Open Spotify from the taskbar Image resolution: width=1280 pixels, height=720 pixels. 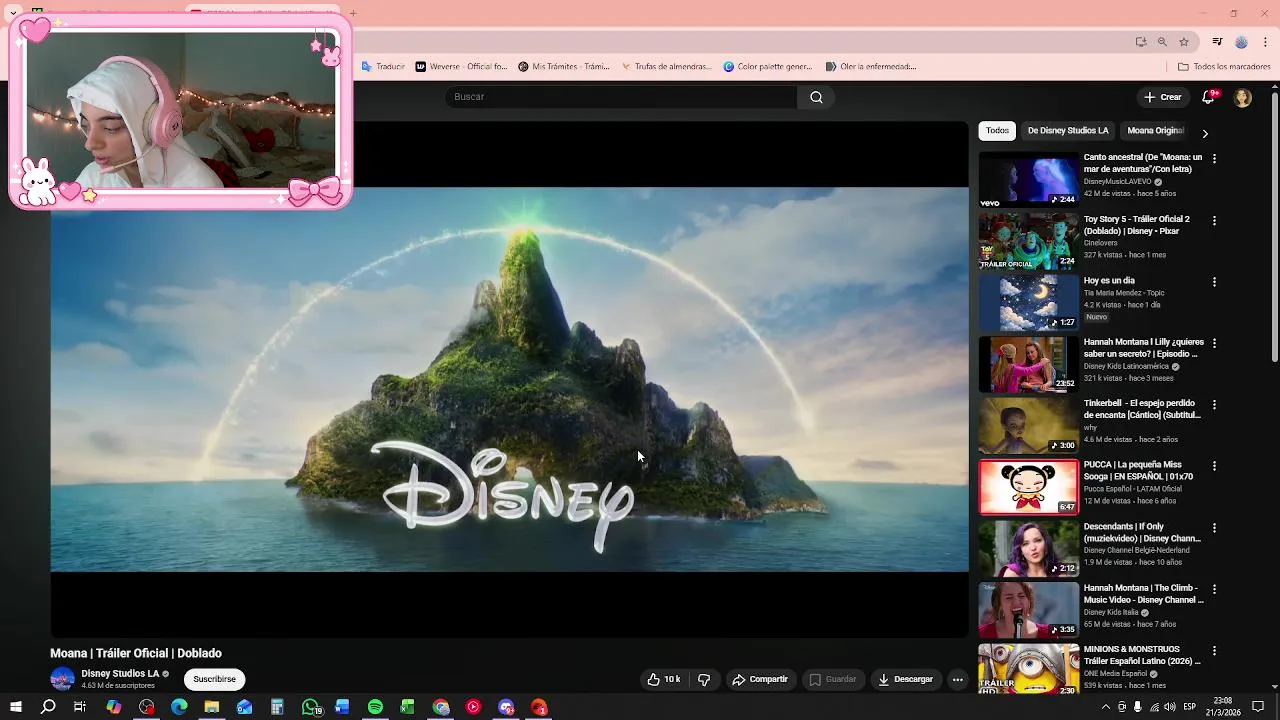pyautogui.click(x=375, y=707)
